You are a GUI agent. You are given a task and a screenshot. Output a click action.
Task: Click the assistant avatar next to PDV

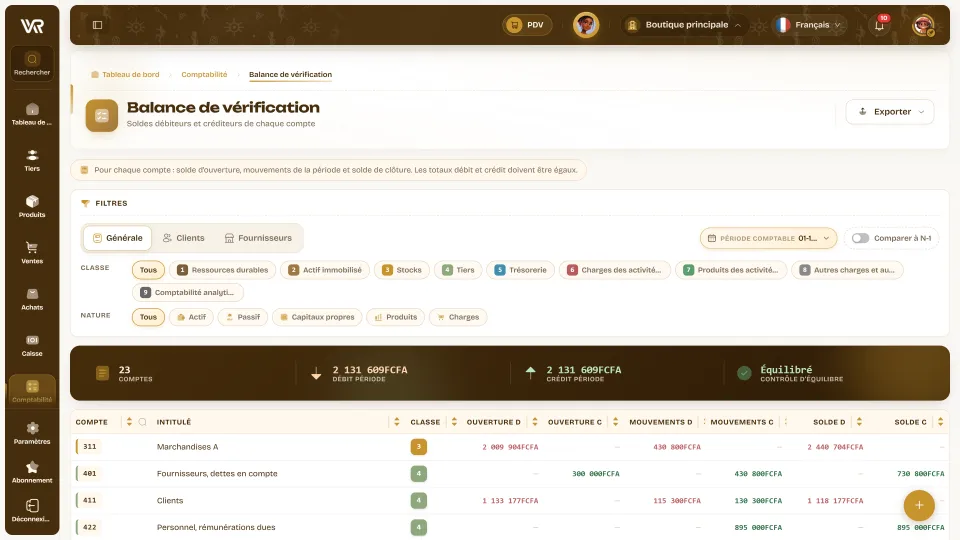click(586, 25)
